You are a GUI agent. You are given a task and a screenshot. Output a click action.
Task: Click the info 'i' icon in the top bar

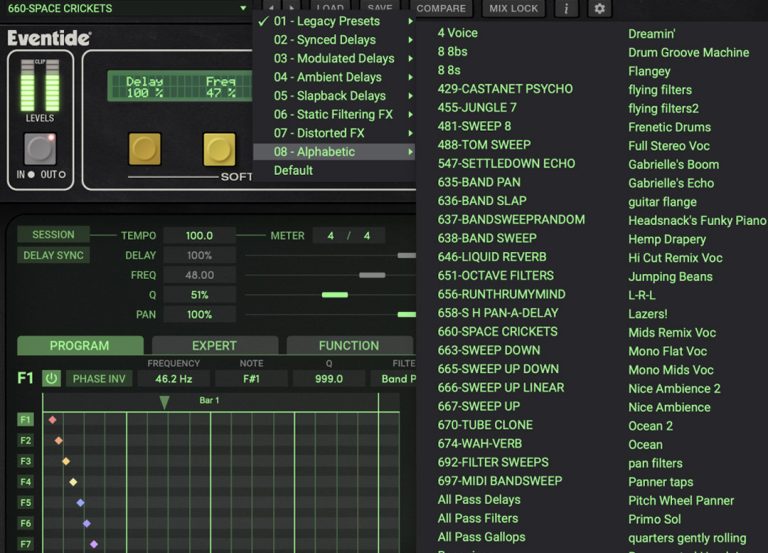566,9
